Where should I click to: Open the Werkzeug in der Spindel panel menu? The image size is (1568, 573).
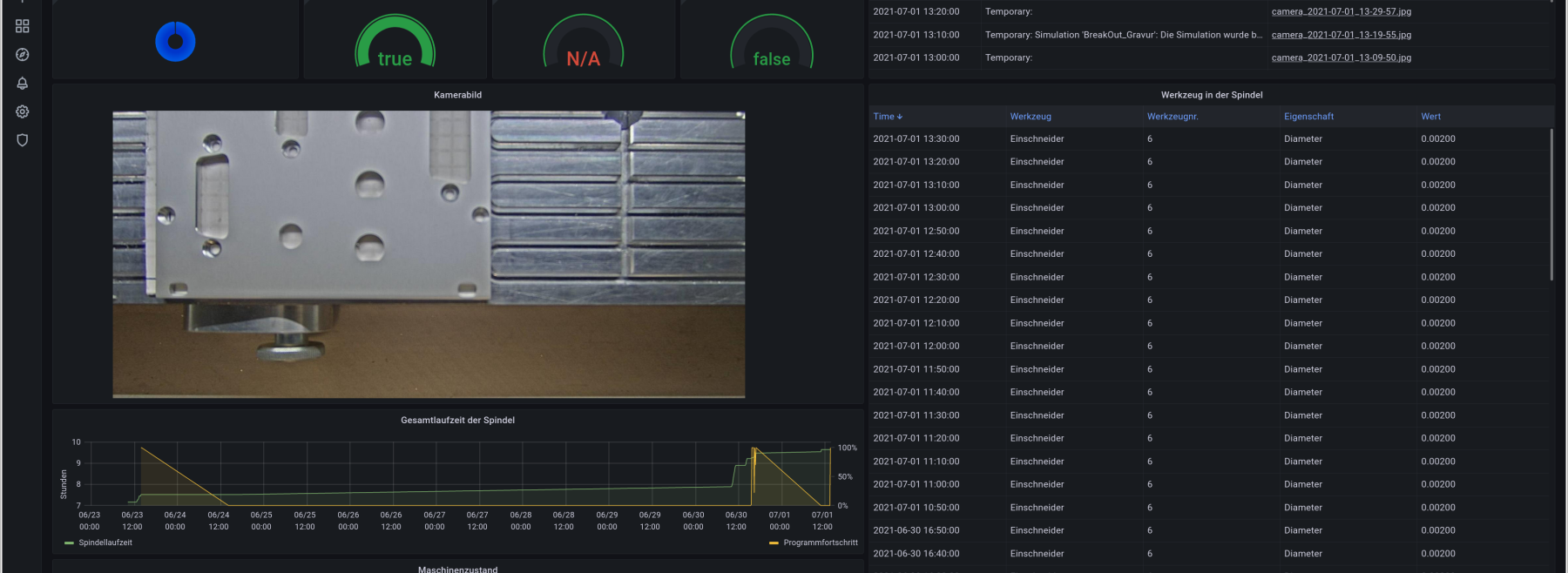point(1212,95)
